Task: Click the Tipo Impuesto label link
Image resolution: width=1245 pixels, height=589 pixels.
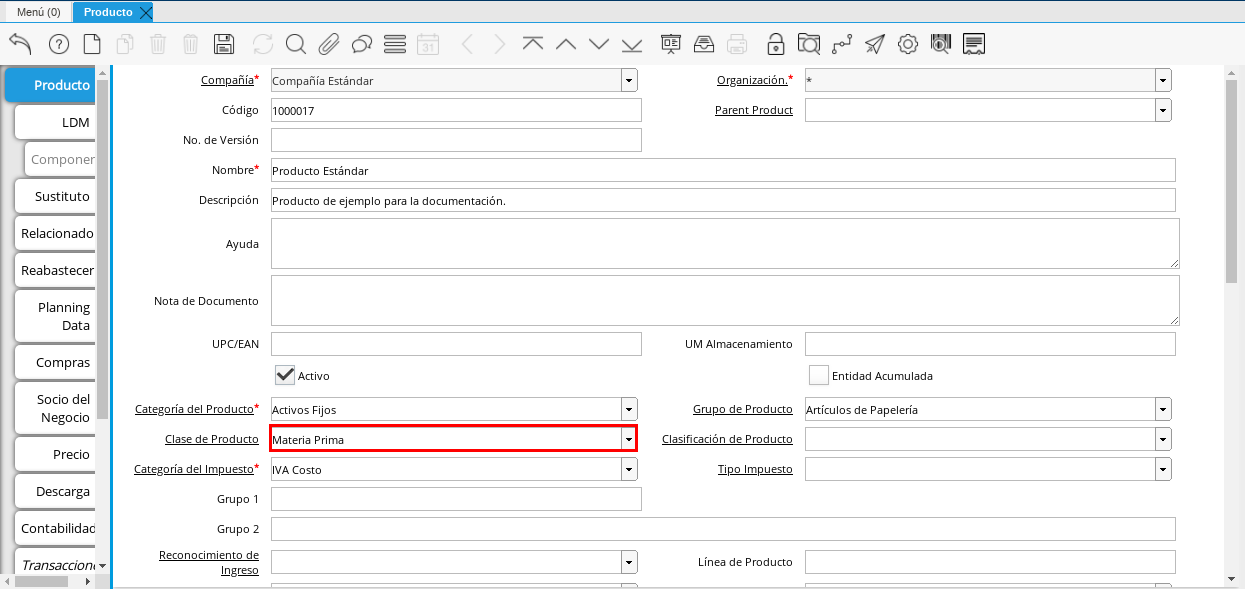Action: click(755, 469)
